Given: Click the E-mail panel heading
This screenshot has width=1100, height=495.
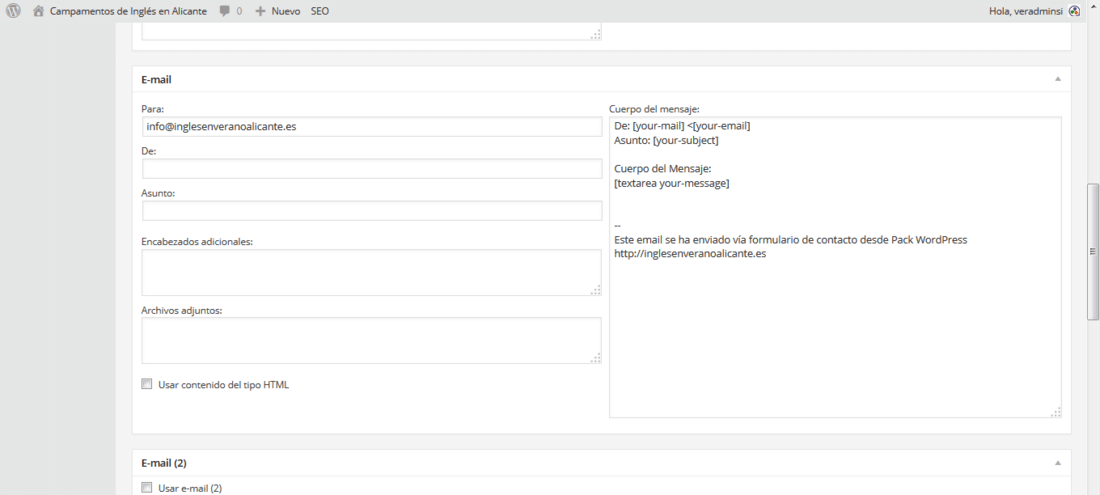Looking at the screenshot, I should [x=156, y=80].
